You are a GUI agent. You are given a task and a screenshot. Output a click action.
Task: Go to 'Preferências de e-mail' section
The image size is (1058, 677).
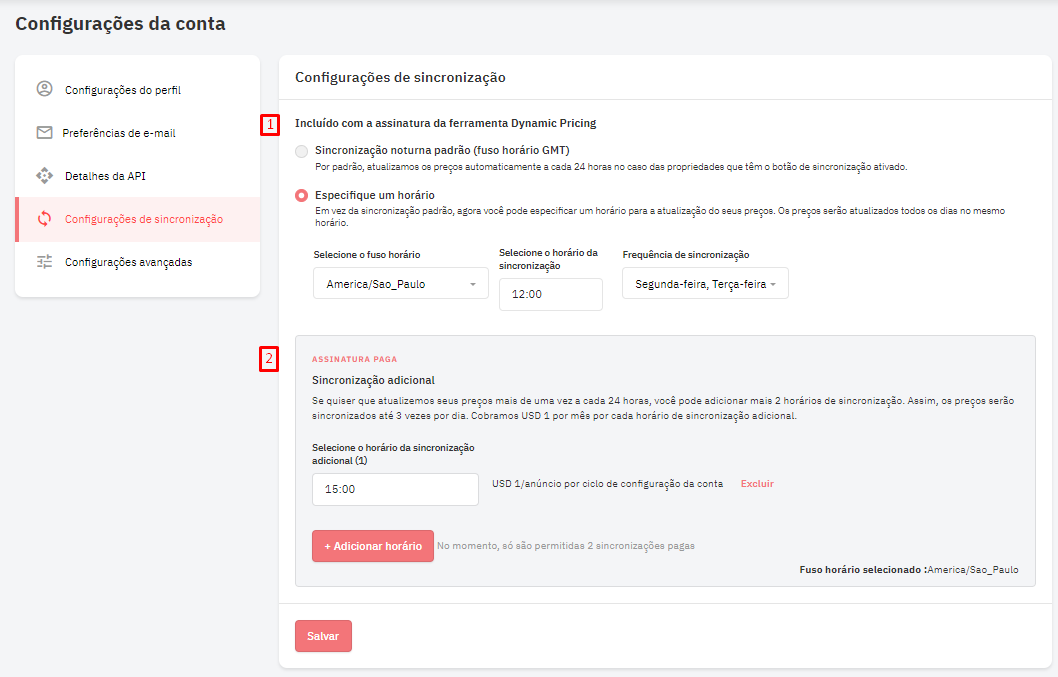point(119,133)
